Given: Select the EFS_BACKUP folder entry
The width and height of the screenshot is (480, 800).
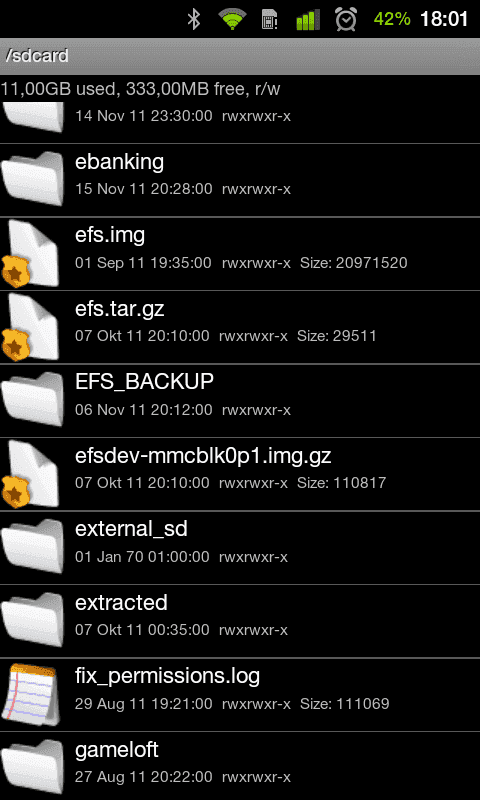Looking at the screenshot, I should [240, 401].
